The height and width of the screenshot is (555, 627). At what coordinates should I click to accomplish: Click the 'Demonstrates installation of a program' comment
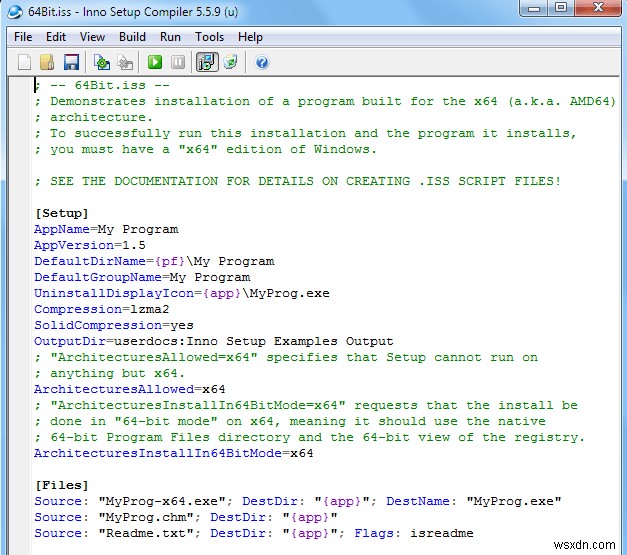click(325, 102)
